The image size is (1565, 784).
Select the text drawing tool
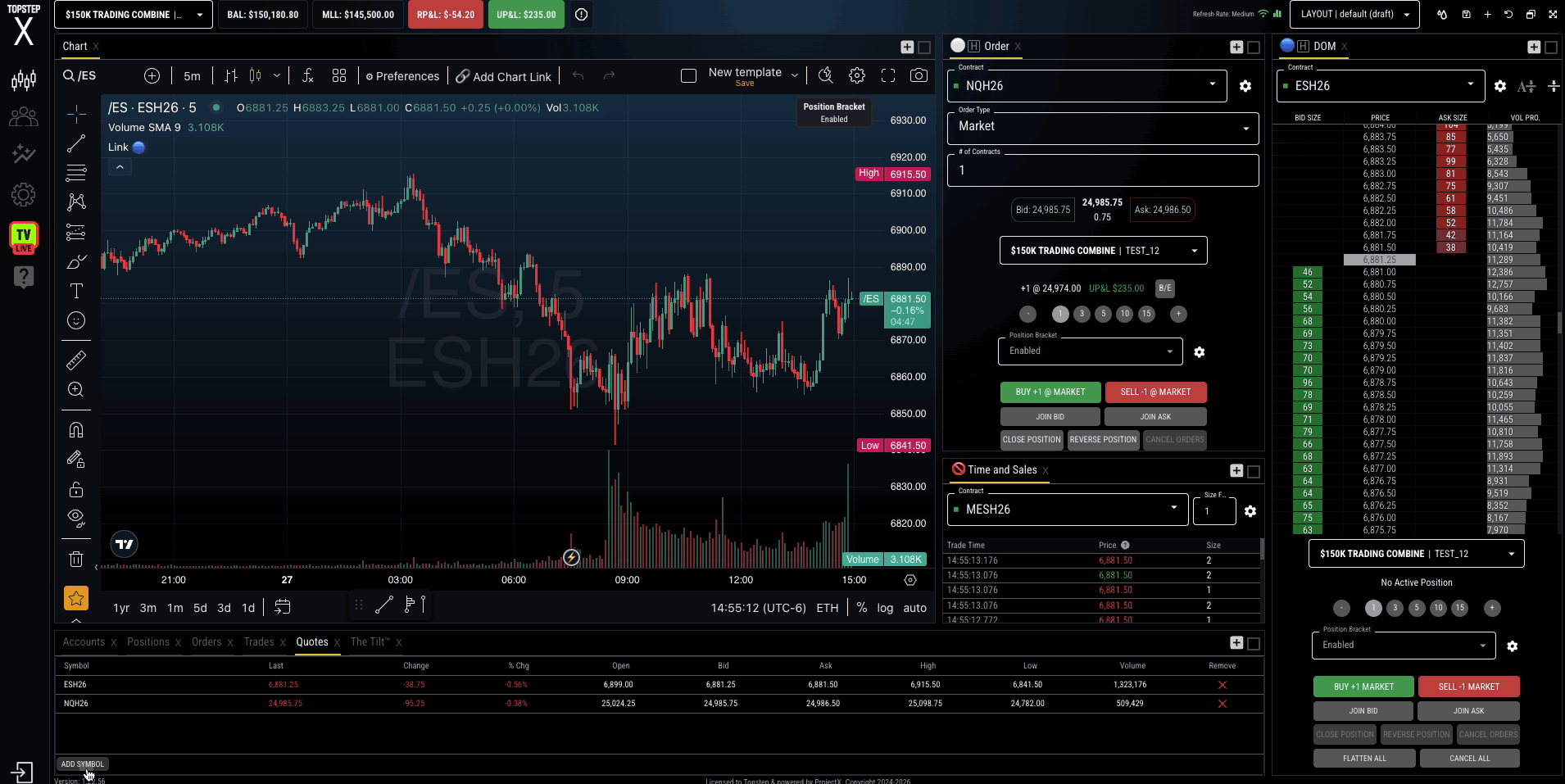tap(75, 291)
